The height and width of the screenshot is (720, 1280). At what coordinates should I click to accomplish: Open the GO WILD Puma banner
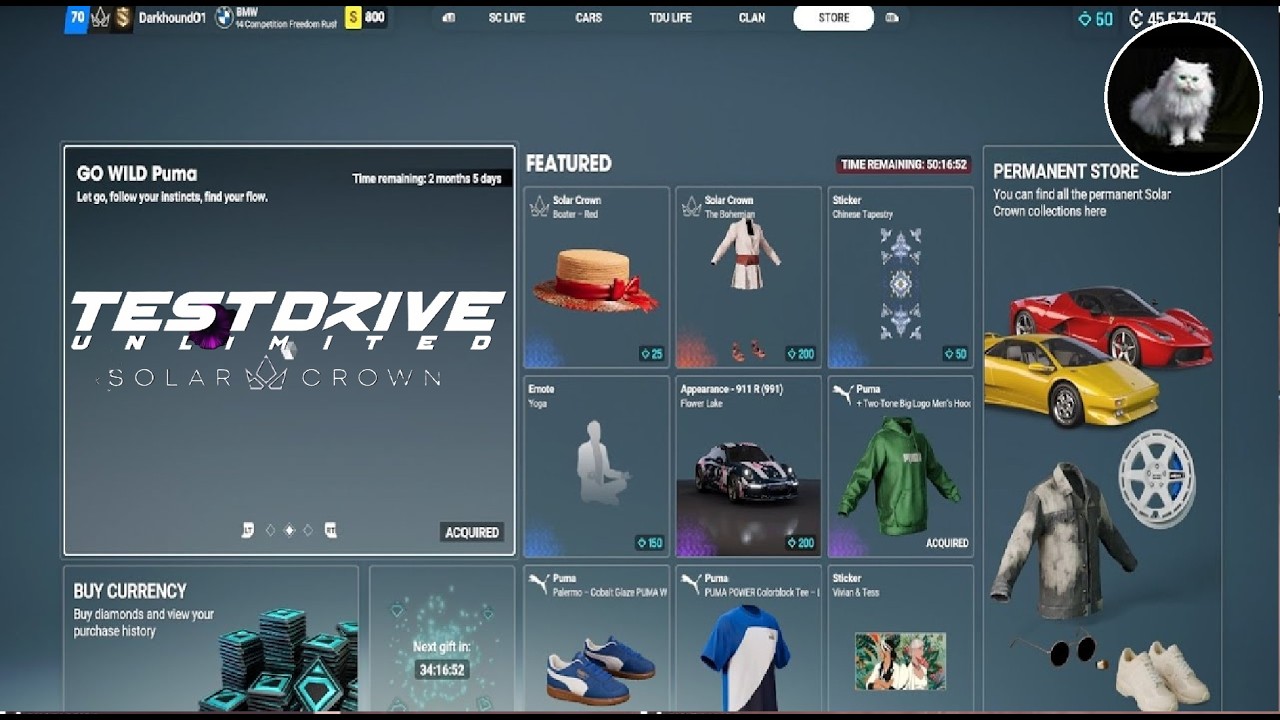tap(289, 350)
